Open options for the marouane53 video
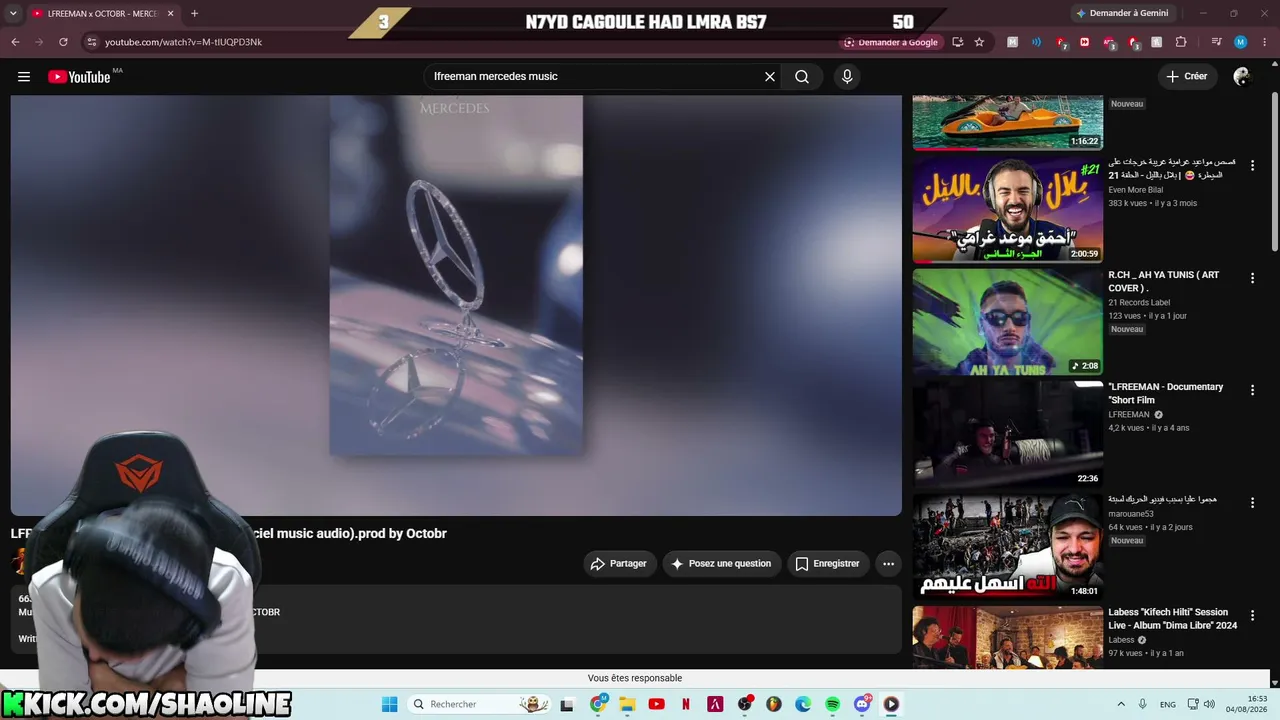The width and height of the screenshot is (1280, 720). pos(1252,503)
